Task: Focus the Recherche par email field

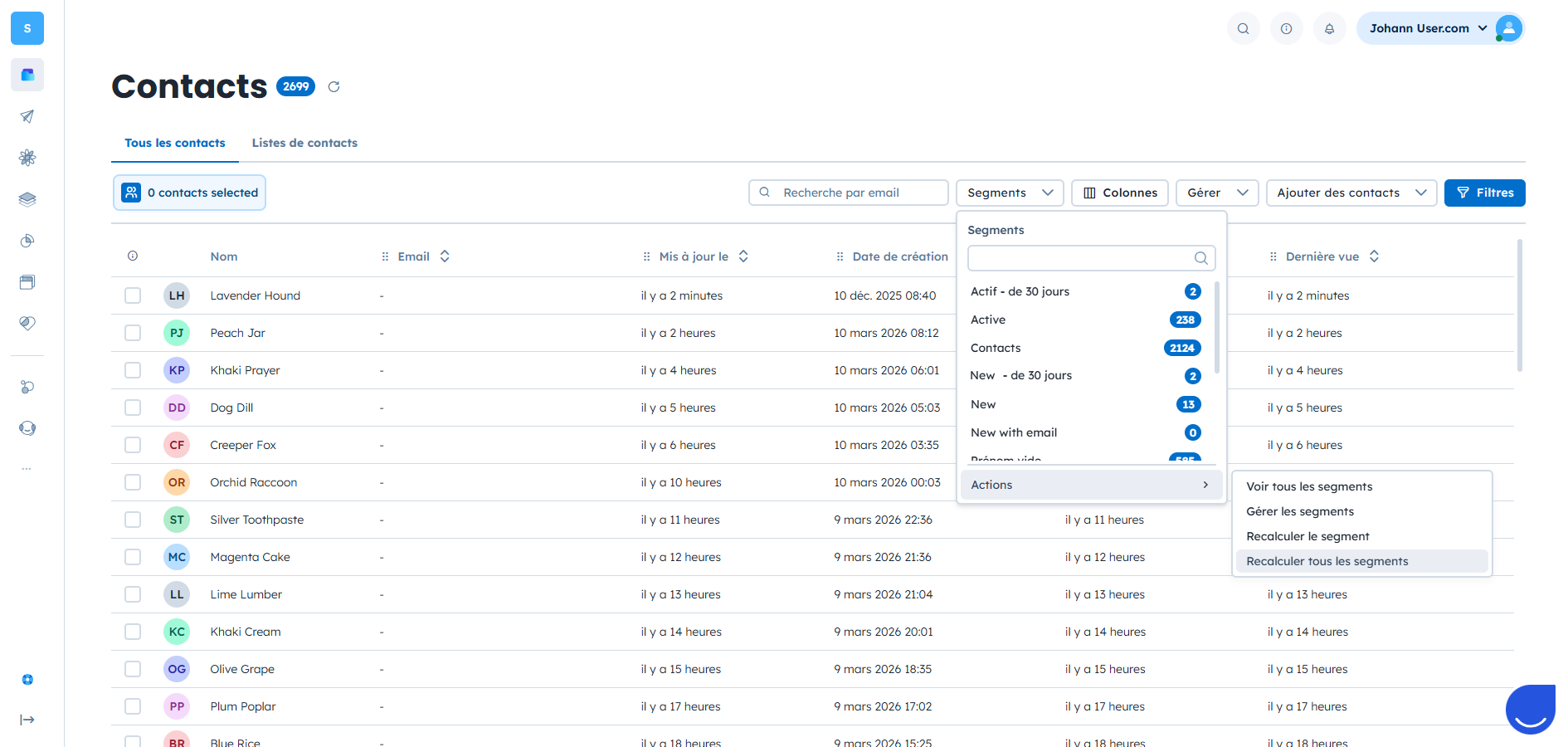Action: point(848,193)
